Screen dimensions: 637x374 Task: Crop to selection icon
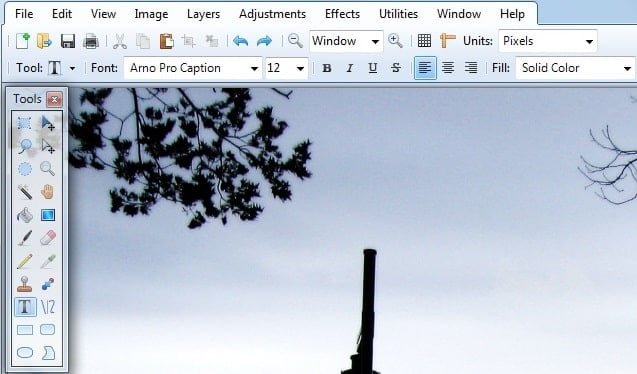click(x=188, y=41)
